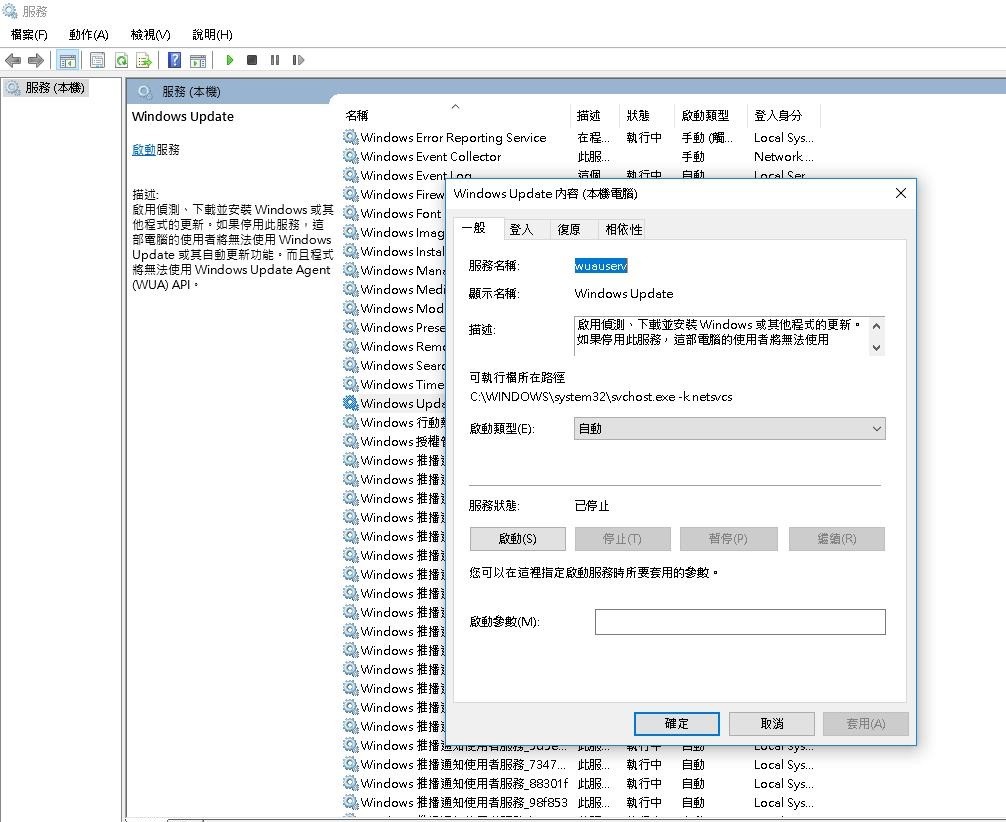Viewport: 1006px width, 822px height.
Task: Click 手動 startup type of Event Collector
Action: tap(693, 157)
